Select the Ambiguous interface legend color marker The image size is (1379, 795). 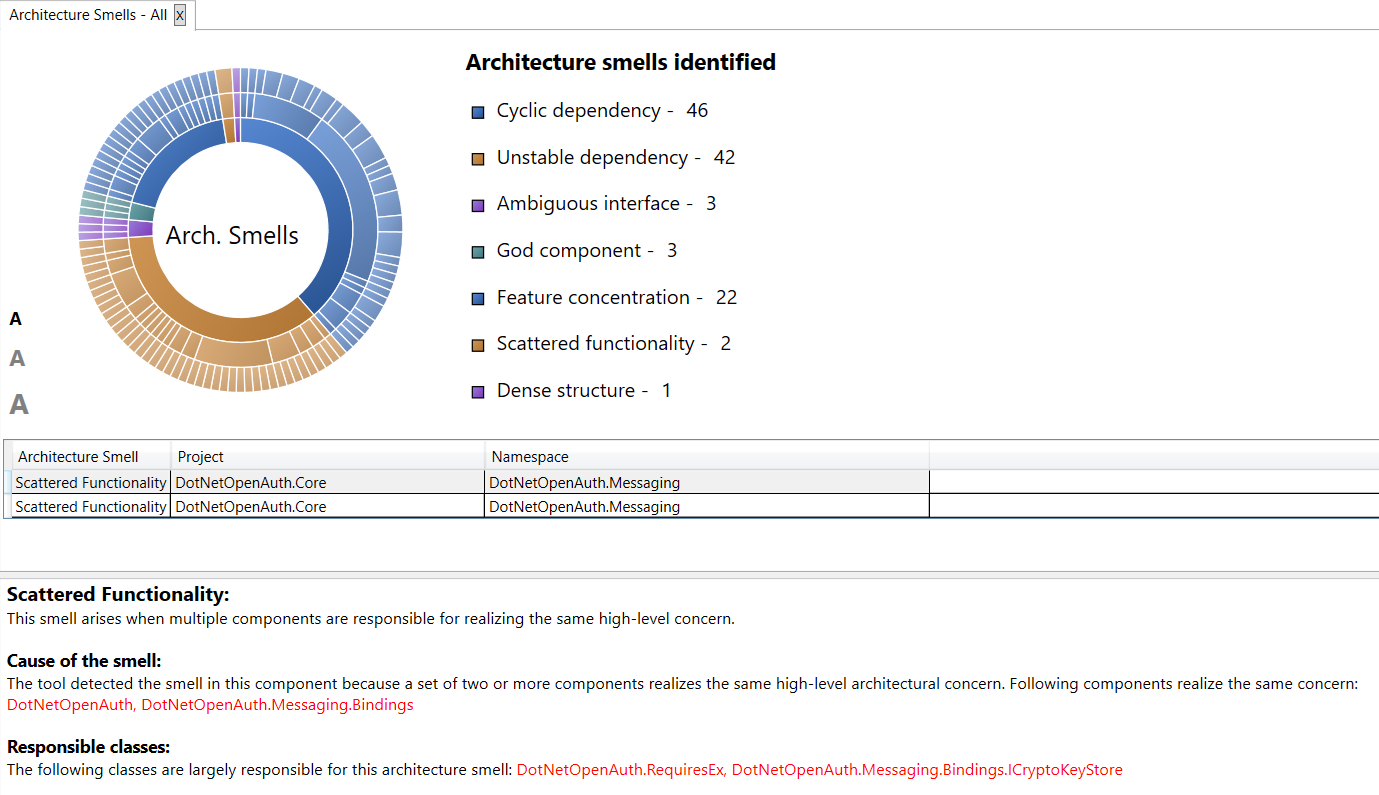click(475, 204)
